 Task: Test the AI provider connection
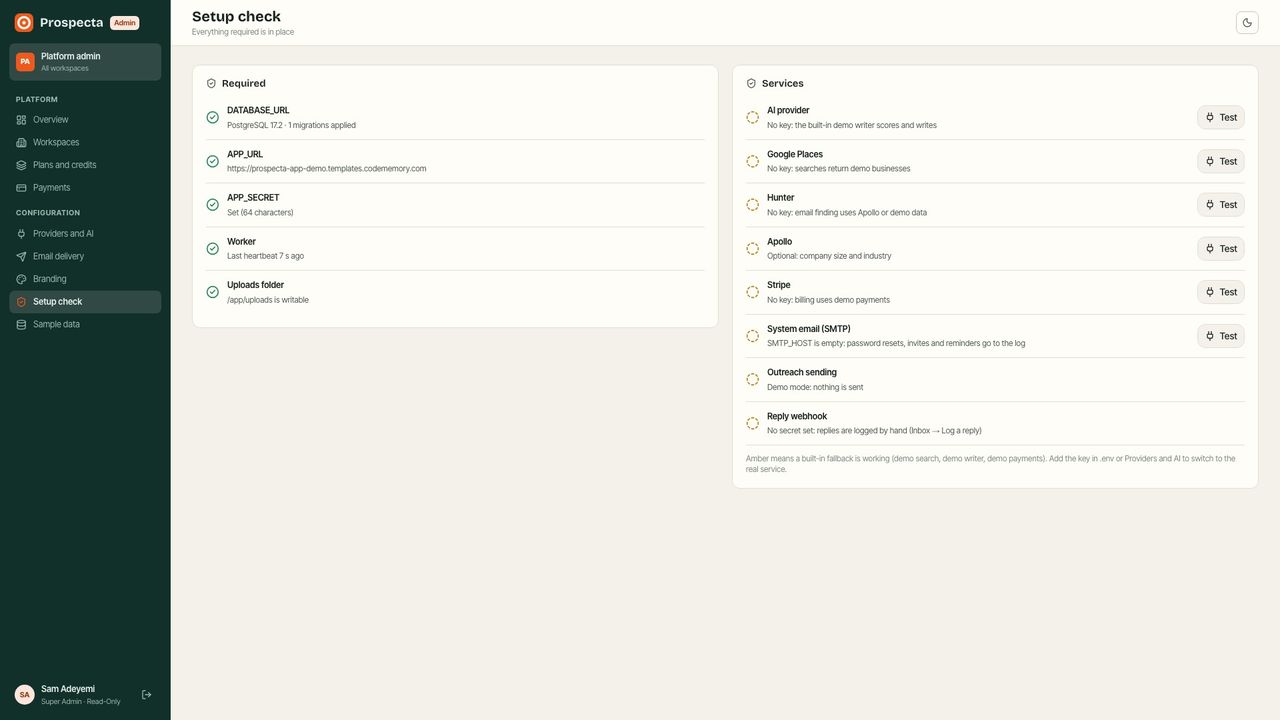click(1221, 117)
